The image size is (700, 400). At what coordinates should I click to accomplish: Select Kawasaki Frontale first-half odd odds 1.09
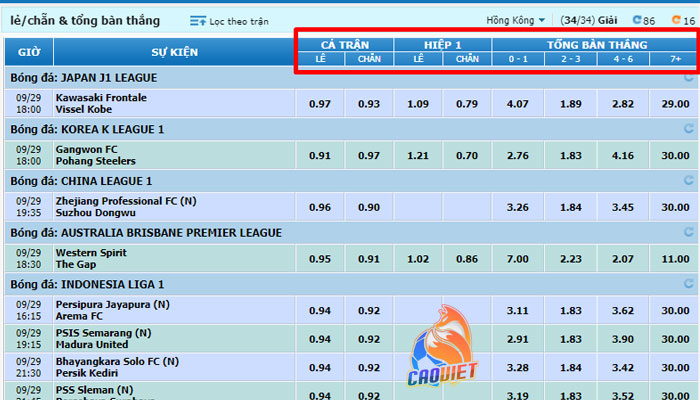click(x=418, y=104)
